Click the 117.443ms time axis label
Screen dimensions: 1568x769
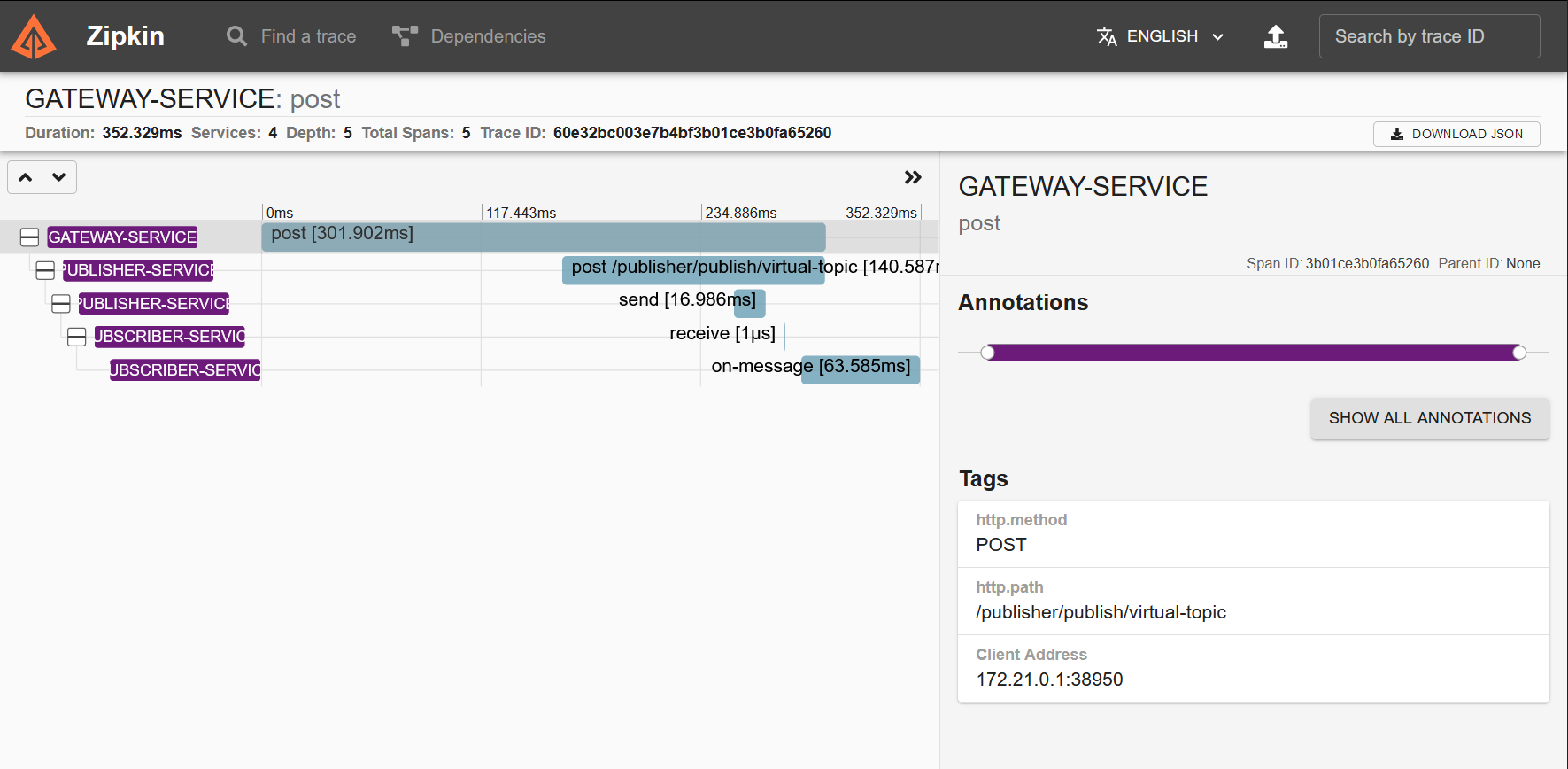coord(521,213)
